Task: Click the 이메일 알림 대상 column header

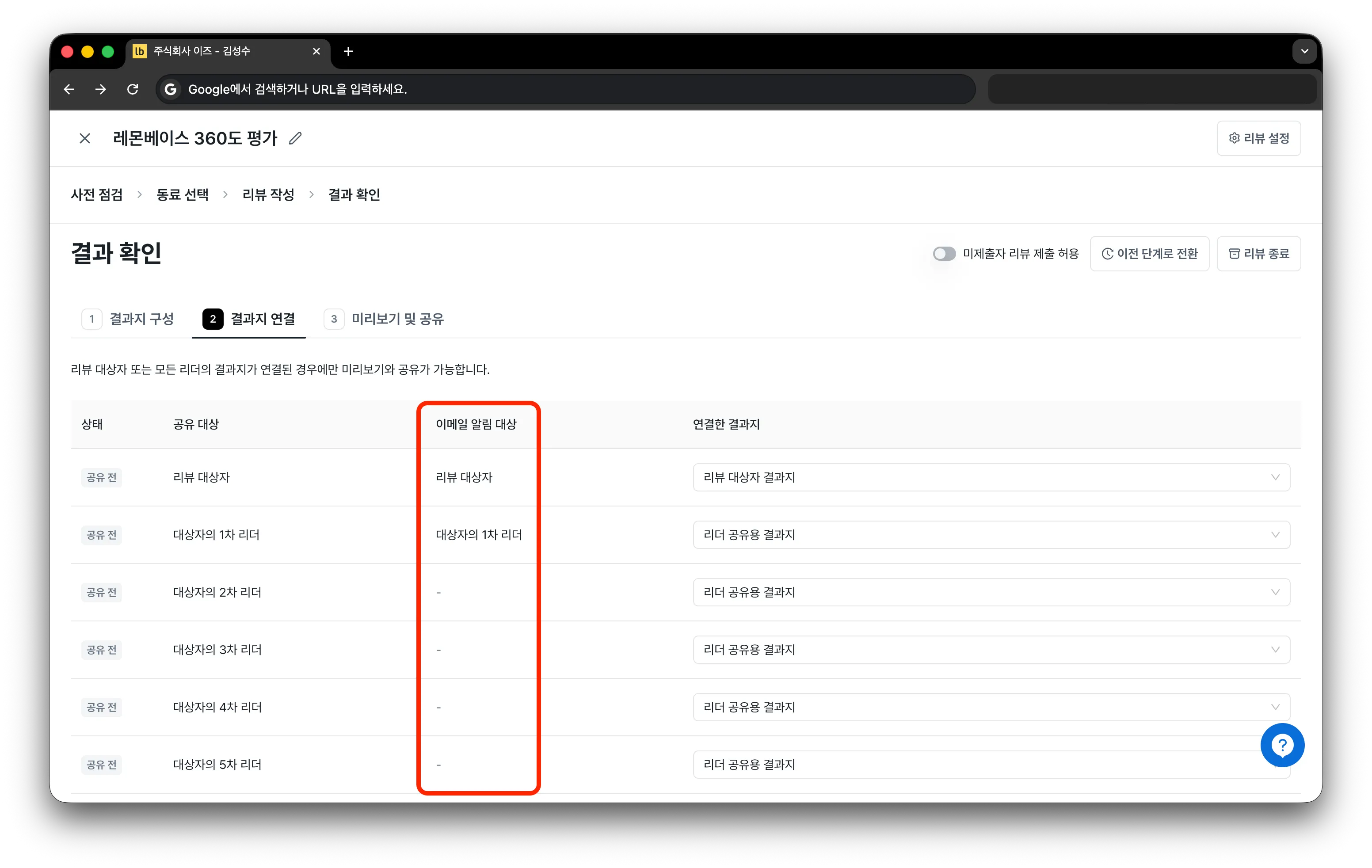Action: 476,424
